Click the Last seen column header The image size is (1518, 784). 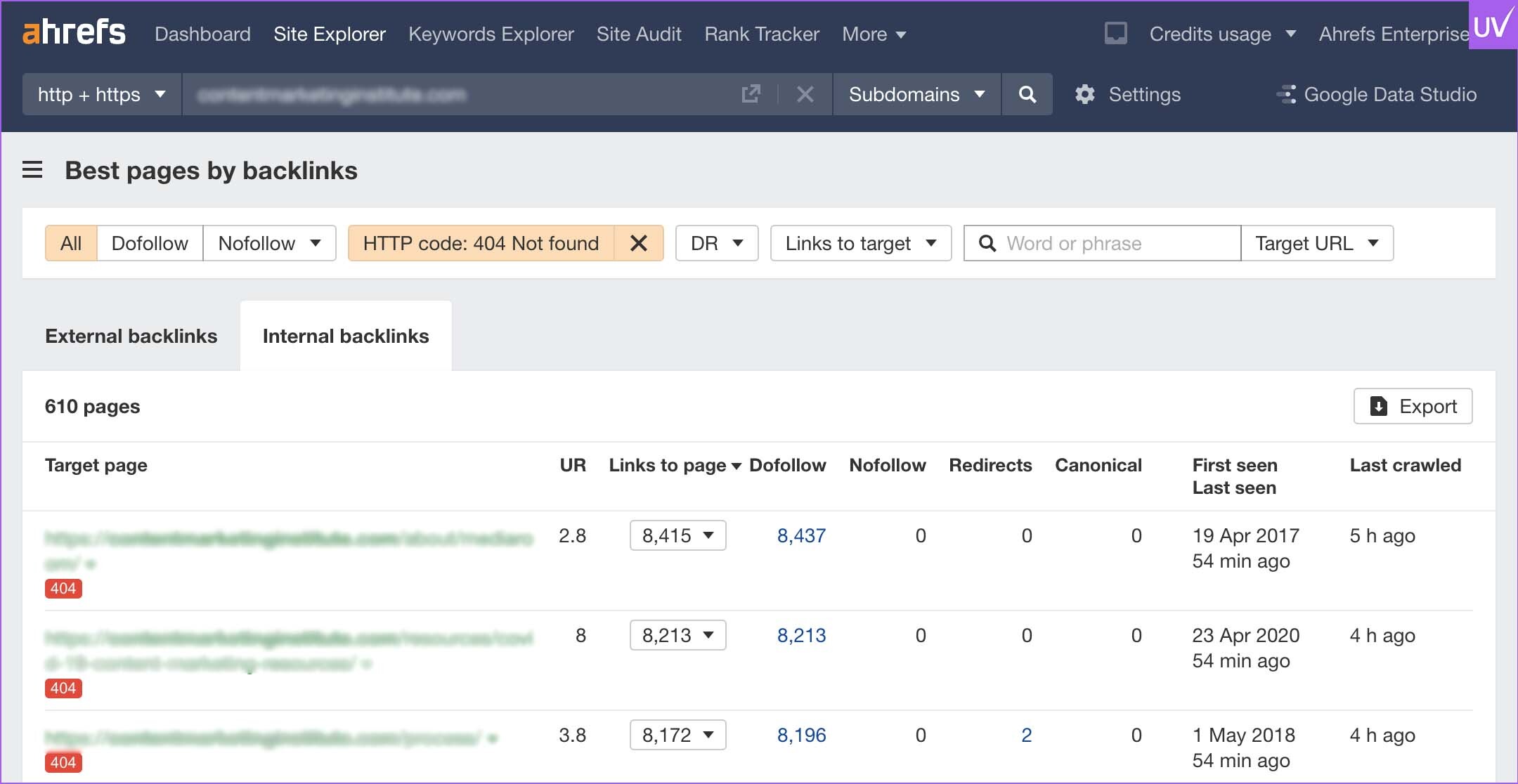click(x=1234, y=488)
